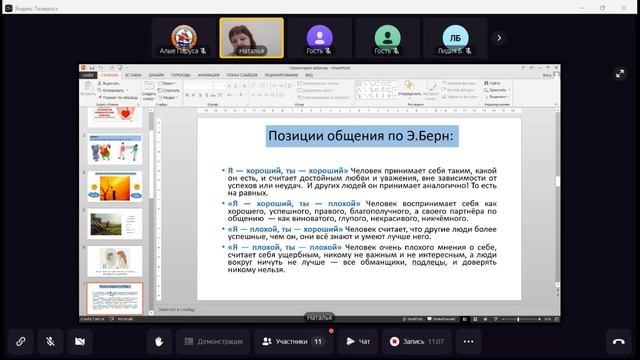Open slide thumbnail with landscape photo
This screenshot has height=360, width=640.
tap(115, 224)
